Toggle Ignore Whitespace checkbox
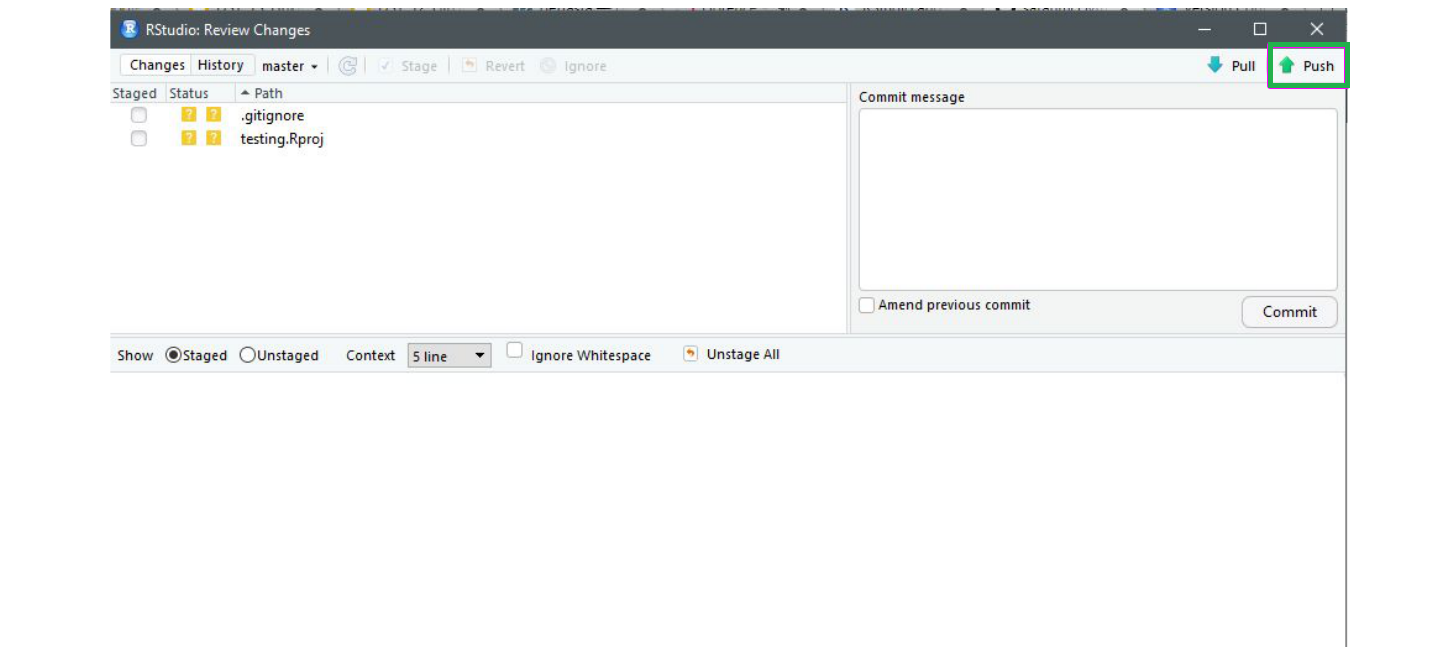This screenshot has width=1431, height=647. (514, 350)
